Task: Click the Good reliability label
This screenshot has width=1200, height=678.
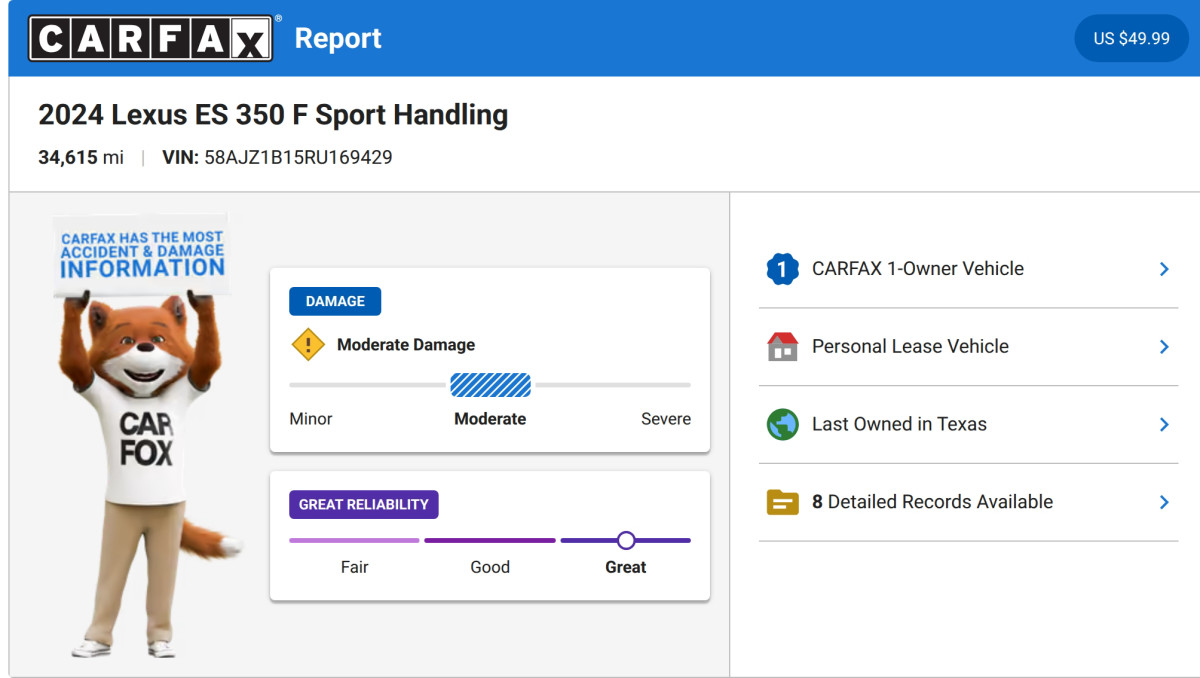Action: (490, 567)
